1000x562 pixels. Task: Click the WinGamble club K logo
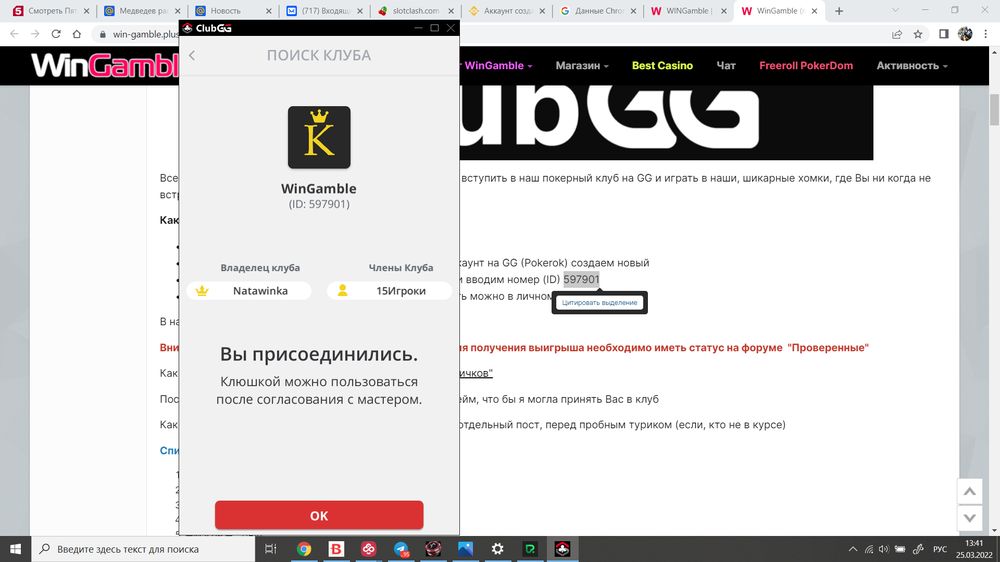319,137
